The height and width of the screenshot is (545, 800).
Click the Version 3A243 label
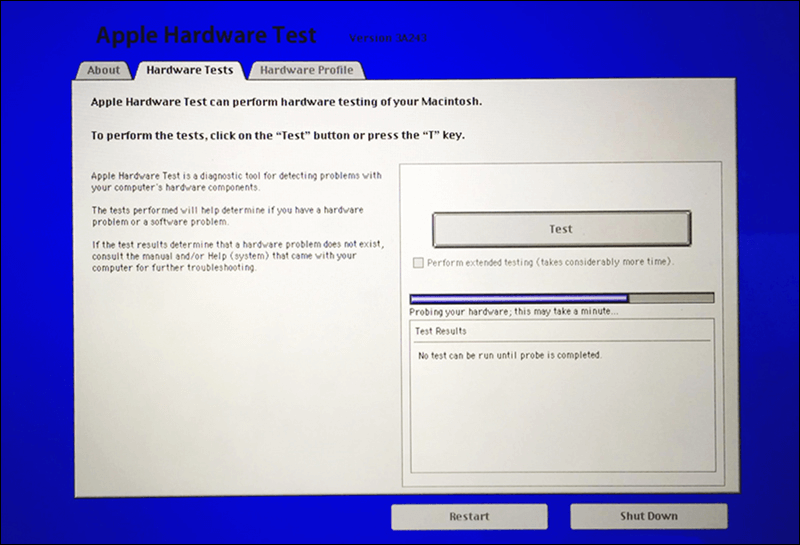[388, 38]
